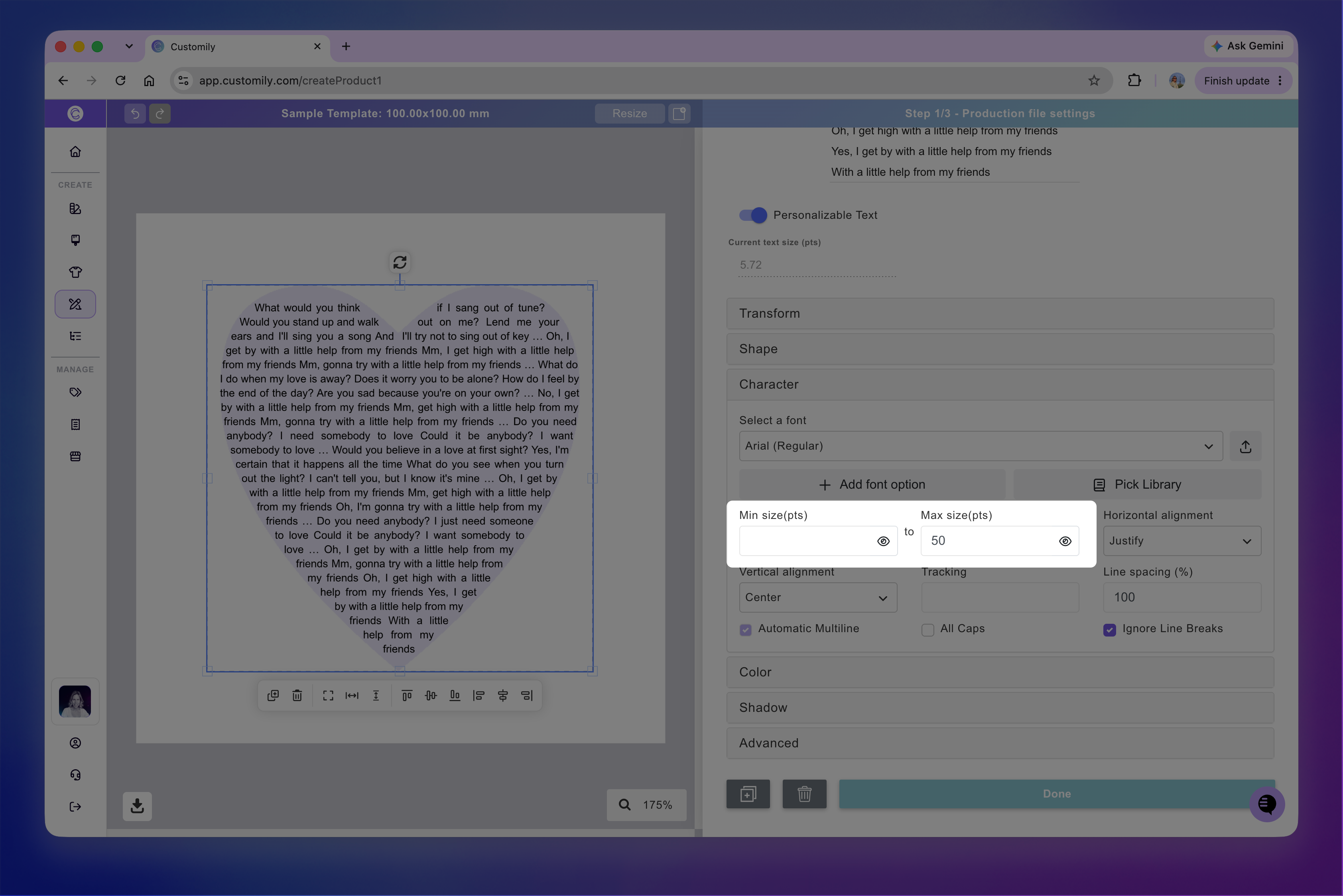Click the Line spacing field showing 100

[x=1182, y=598]
